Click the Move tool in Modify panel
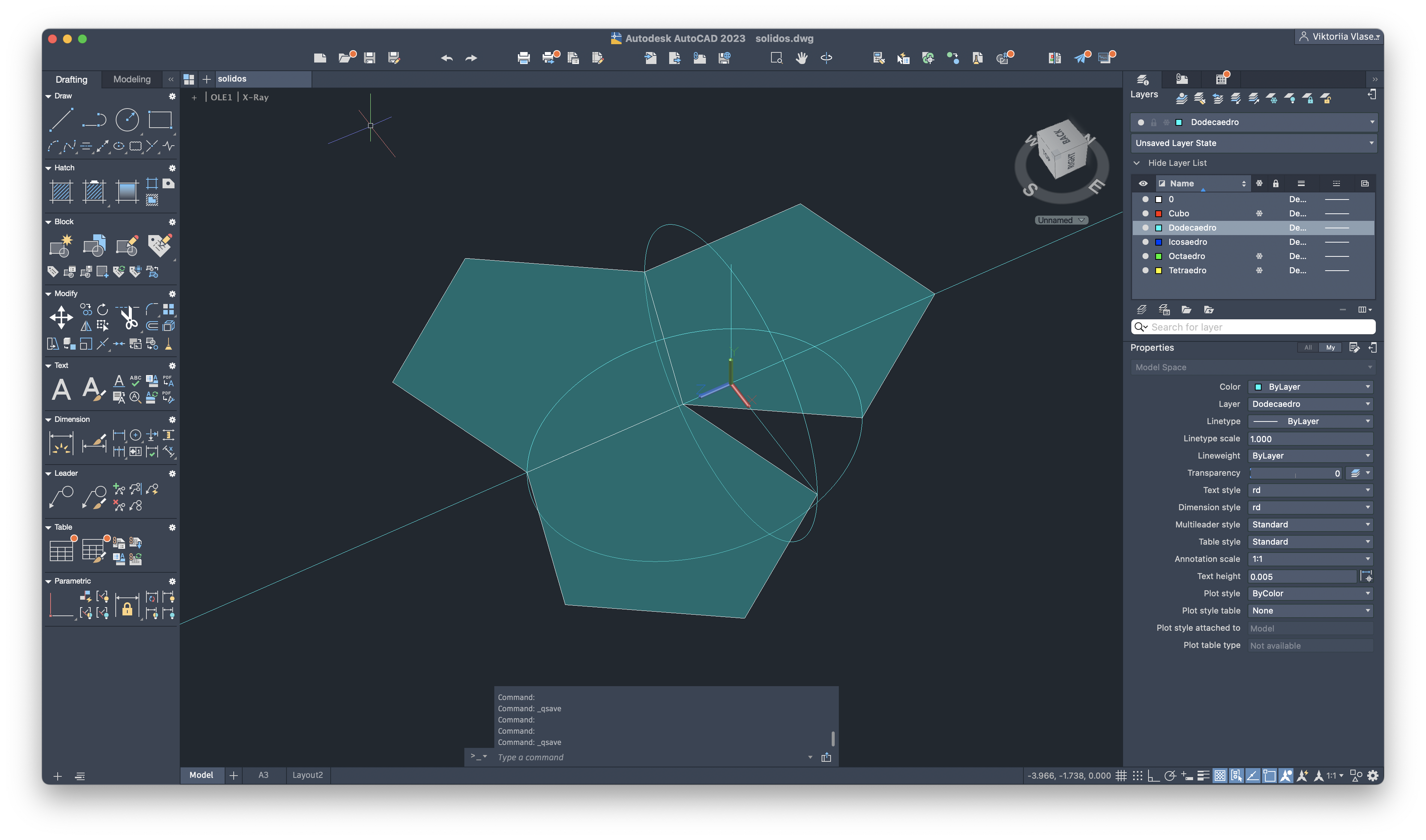This screenshot has height=840, width=1426. coord(61,317)
